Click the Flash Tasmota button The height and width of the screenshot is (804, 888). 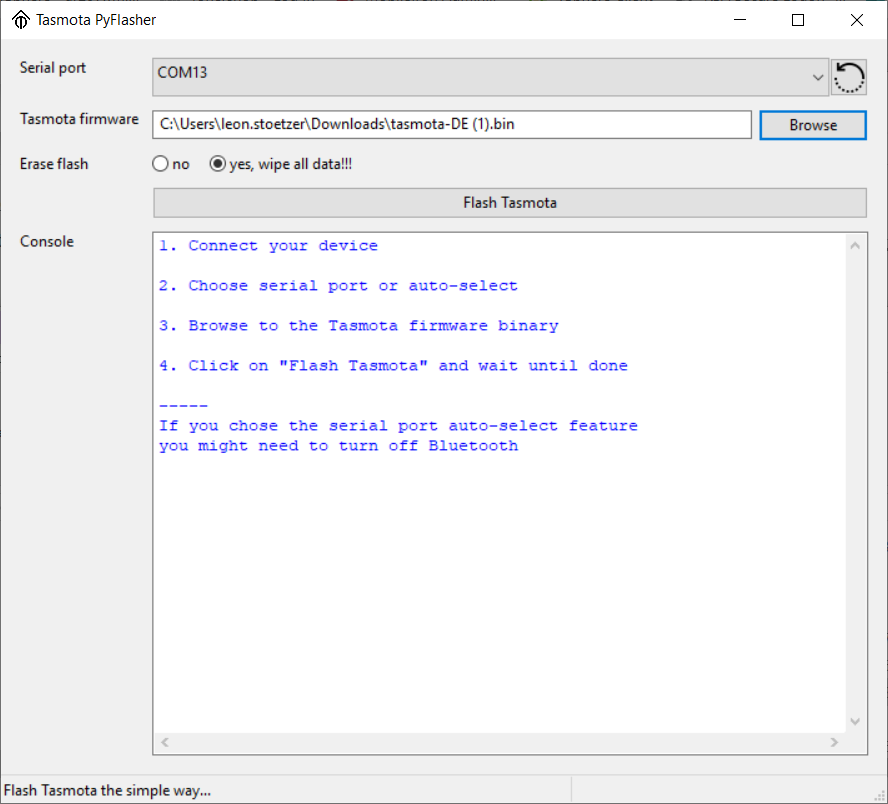click(510, 203)
